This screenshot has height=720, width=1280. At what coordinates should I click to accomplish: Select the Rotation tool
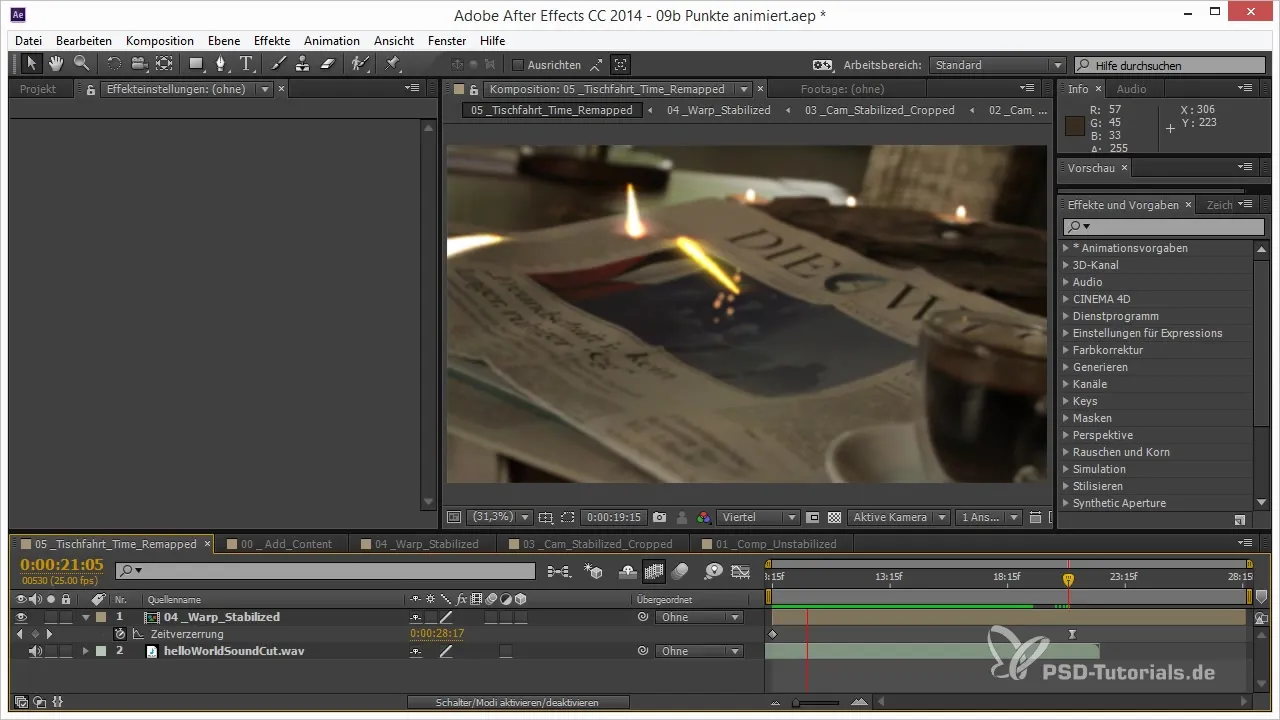point(114,64)
